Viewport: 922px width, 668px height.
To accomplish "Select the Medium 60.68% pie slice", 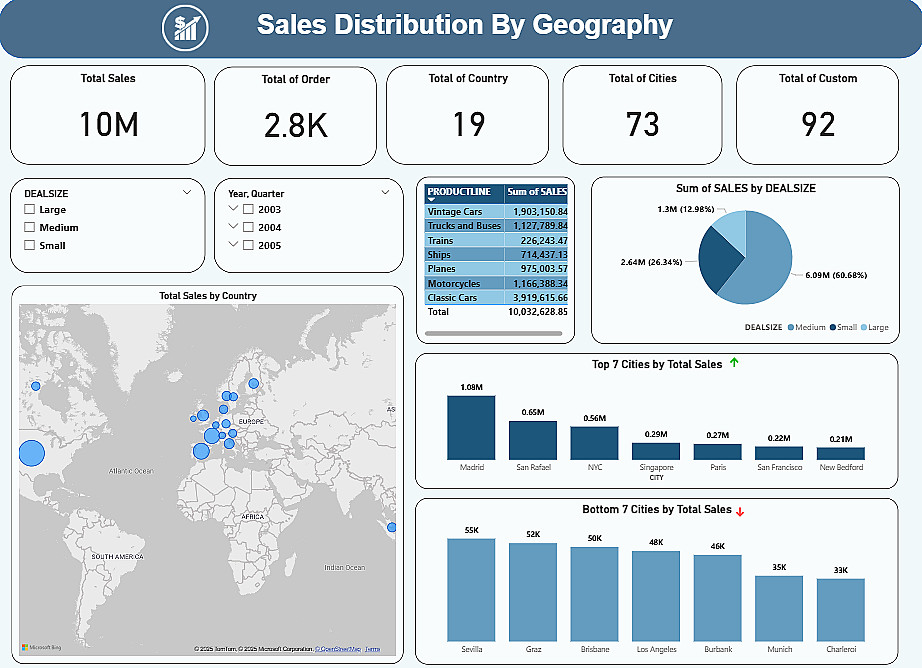I will point(764,265).
